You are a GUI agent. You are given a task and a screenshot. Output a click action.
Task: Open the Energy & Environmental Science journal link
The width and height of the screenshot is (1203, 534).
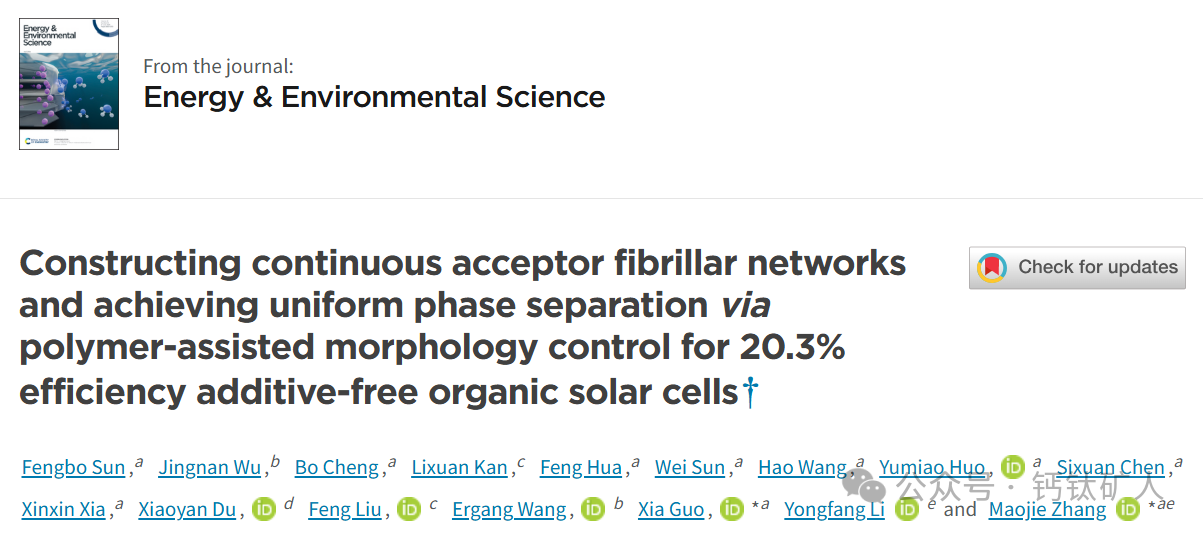374,97
